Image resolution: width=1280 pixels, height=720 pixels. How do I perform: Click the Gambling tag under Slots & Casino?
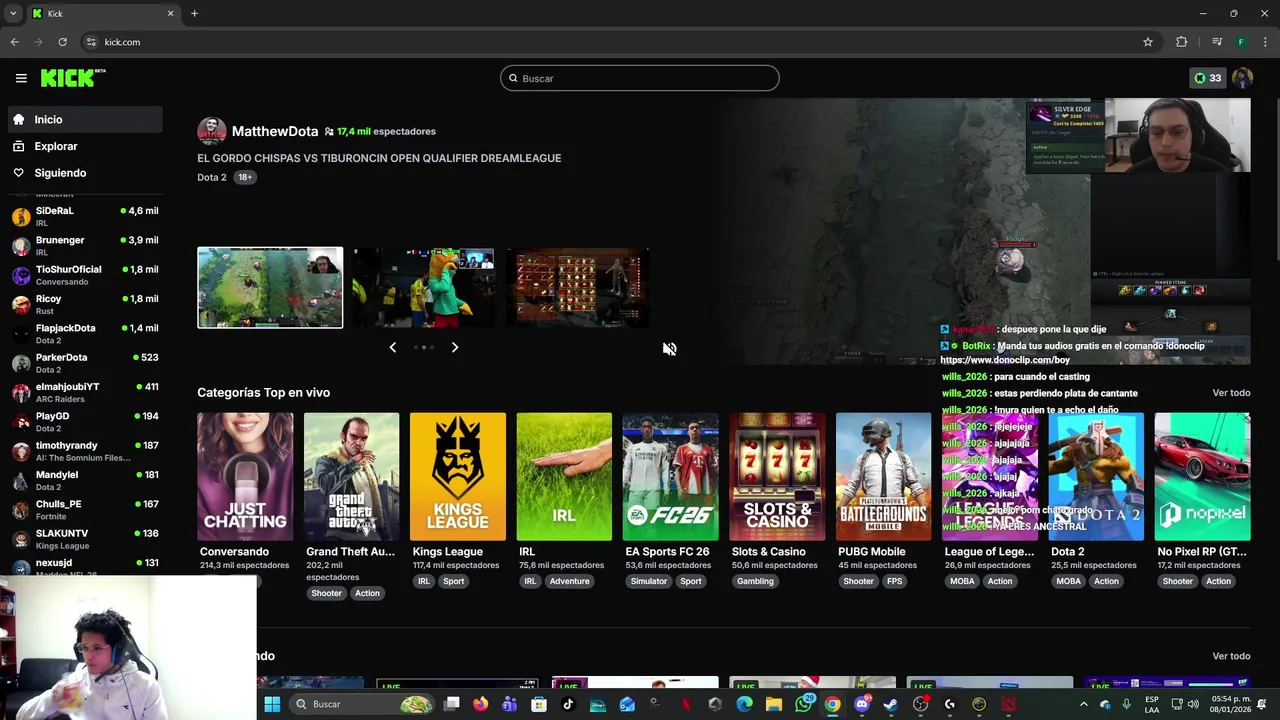coord(755,581)
